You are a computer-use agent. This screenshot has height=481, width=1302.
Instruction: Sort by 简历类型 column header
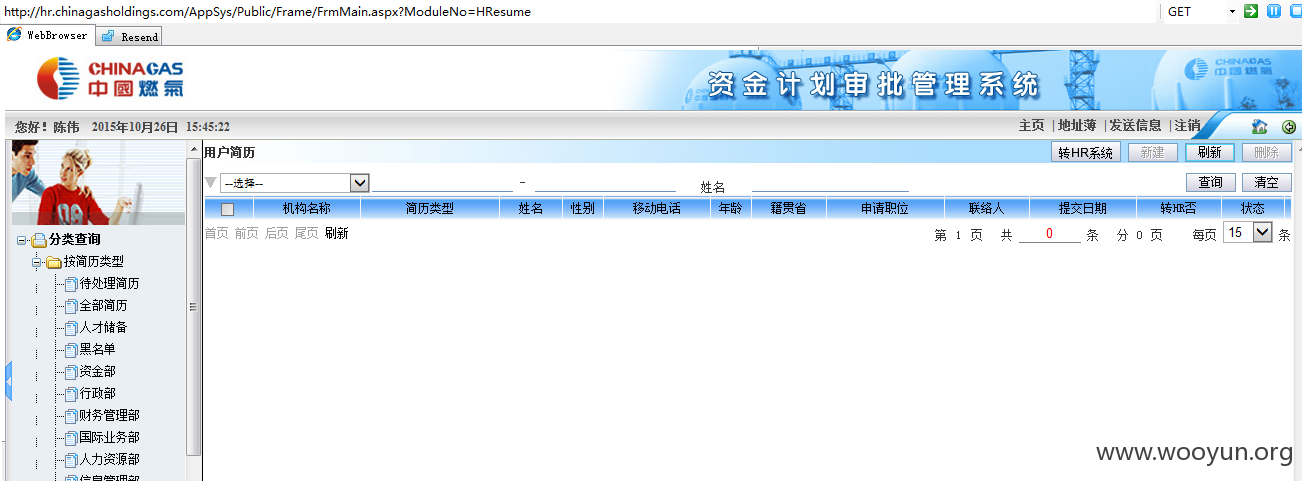(429, 209)
